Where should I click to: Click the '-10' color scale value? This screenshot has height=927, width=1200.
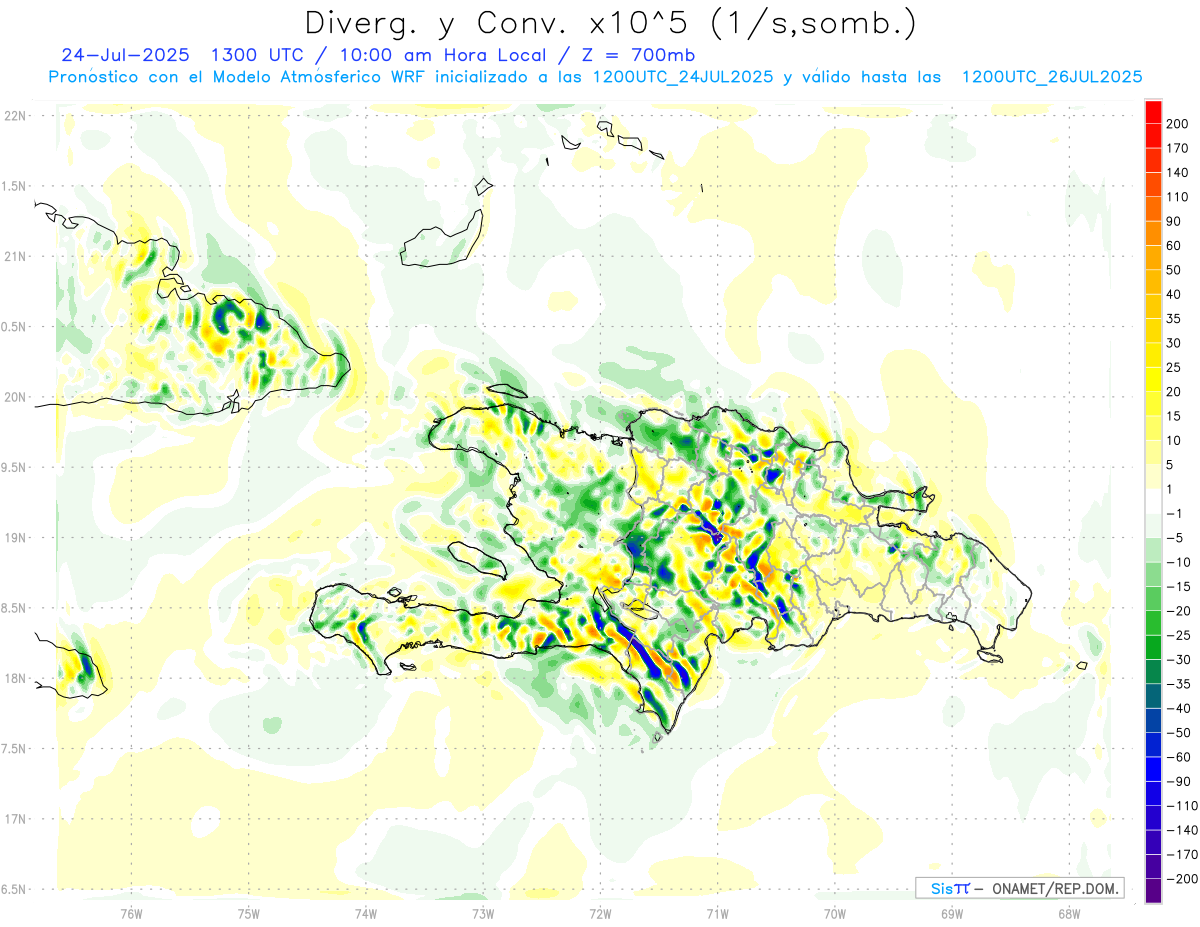click(x=1177, y=562)
